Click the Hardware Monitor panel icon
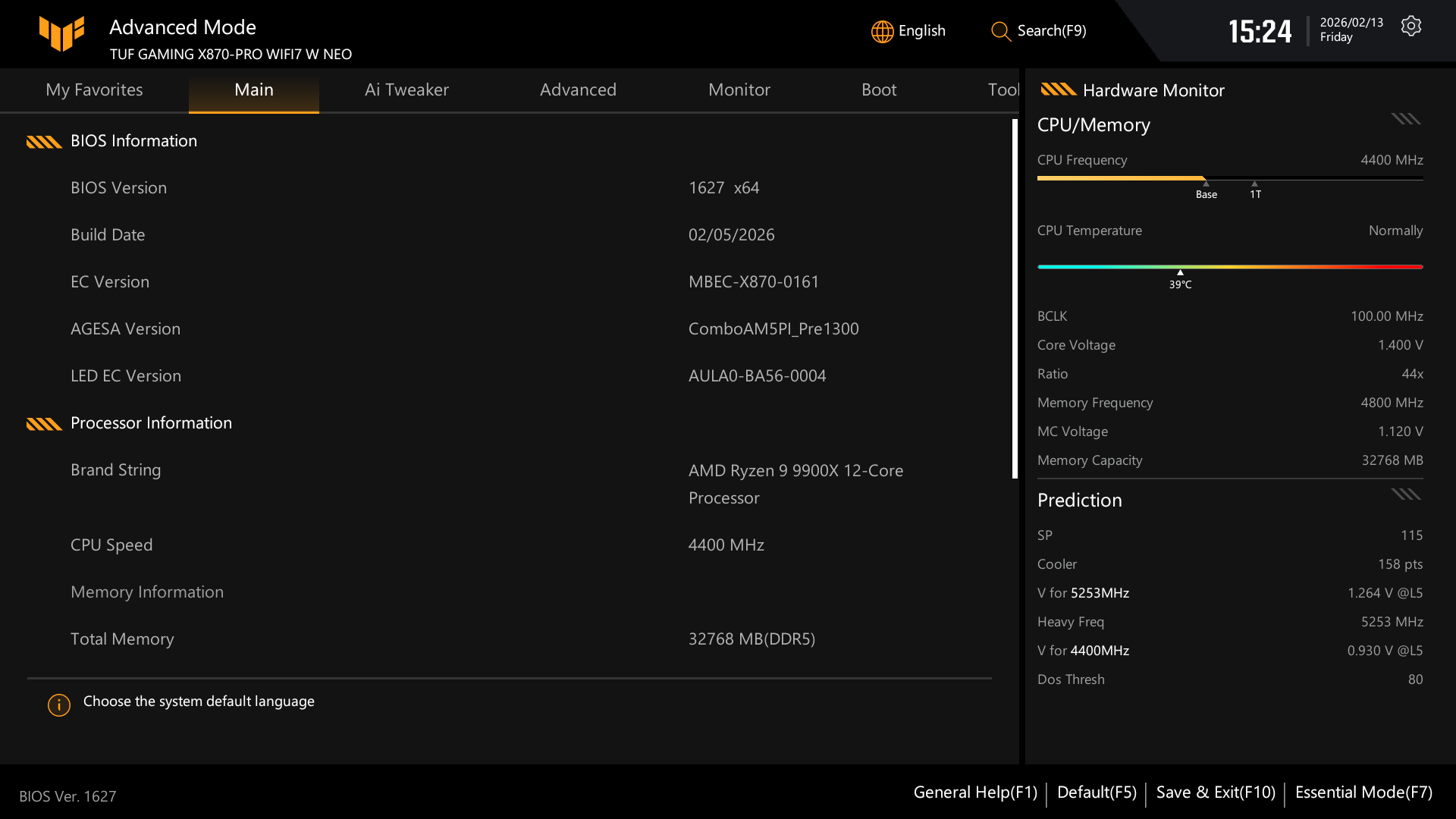This screenshot has width=1456, height=819. [1058, 89]
